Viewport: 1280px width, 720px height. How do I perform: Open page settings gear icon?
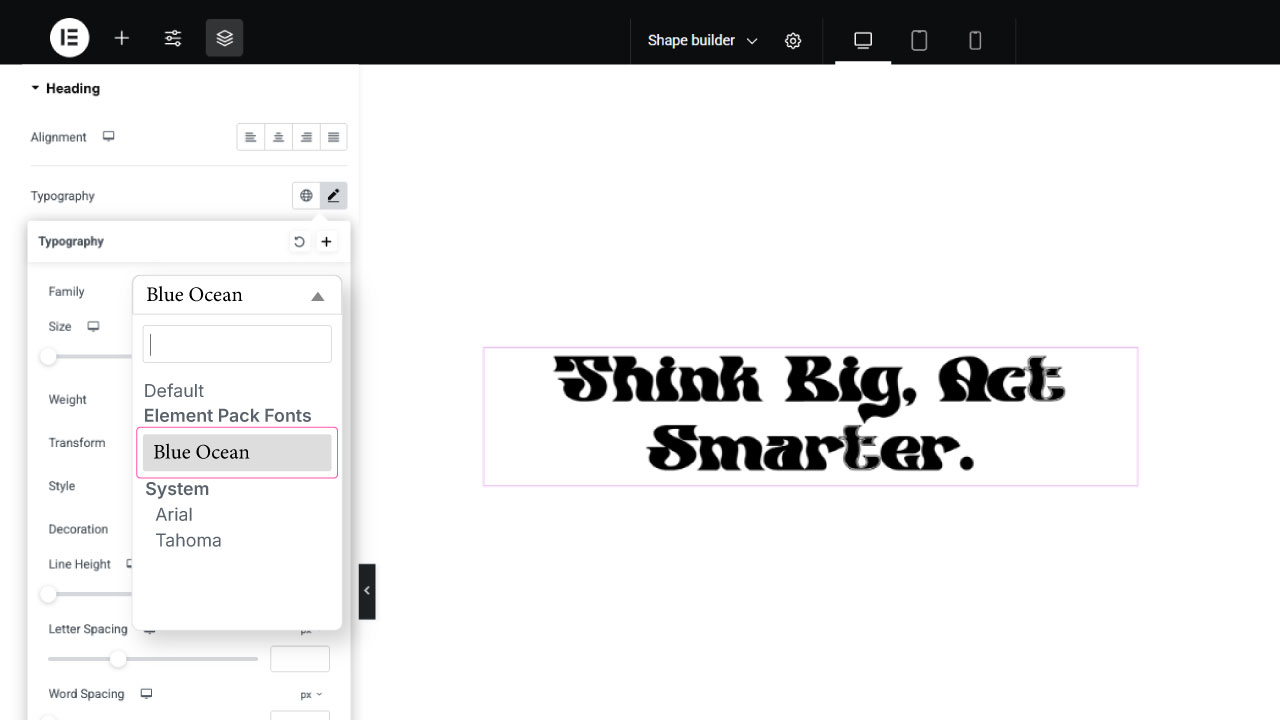click(x=793, y=41)
